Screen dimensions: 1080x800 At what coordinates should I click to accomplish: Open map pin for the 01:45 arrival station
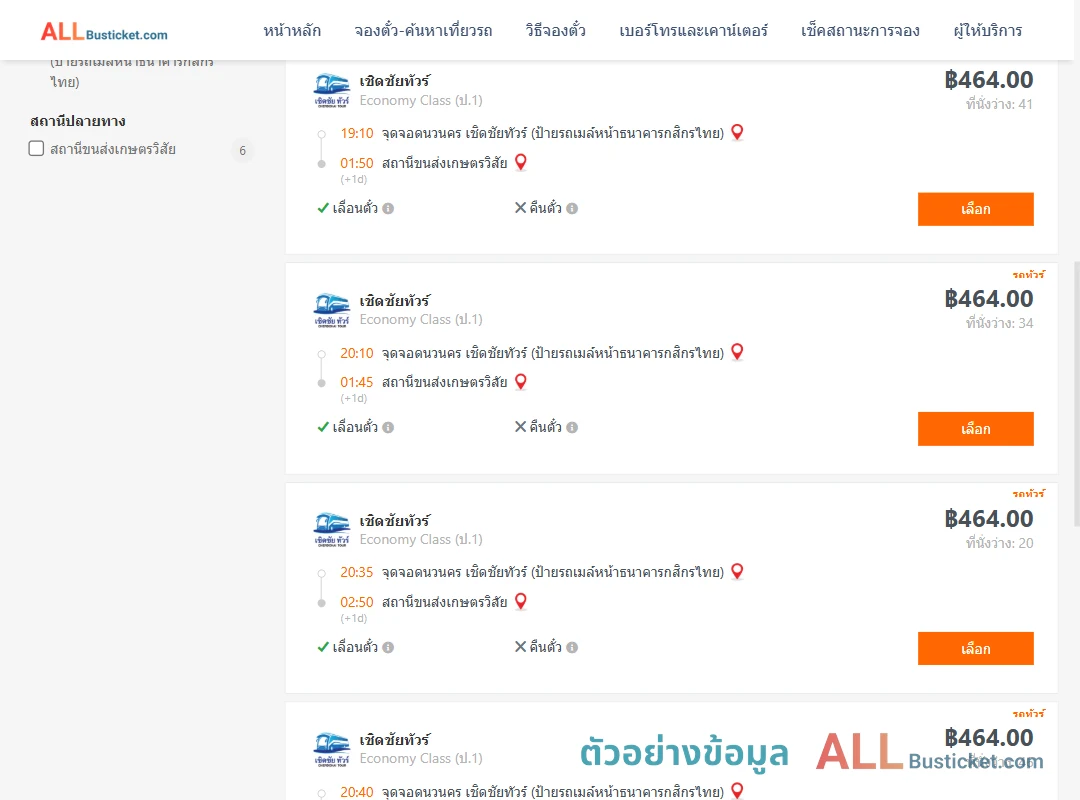[521, 381]
